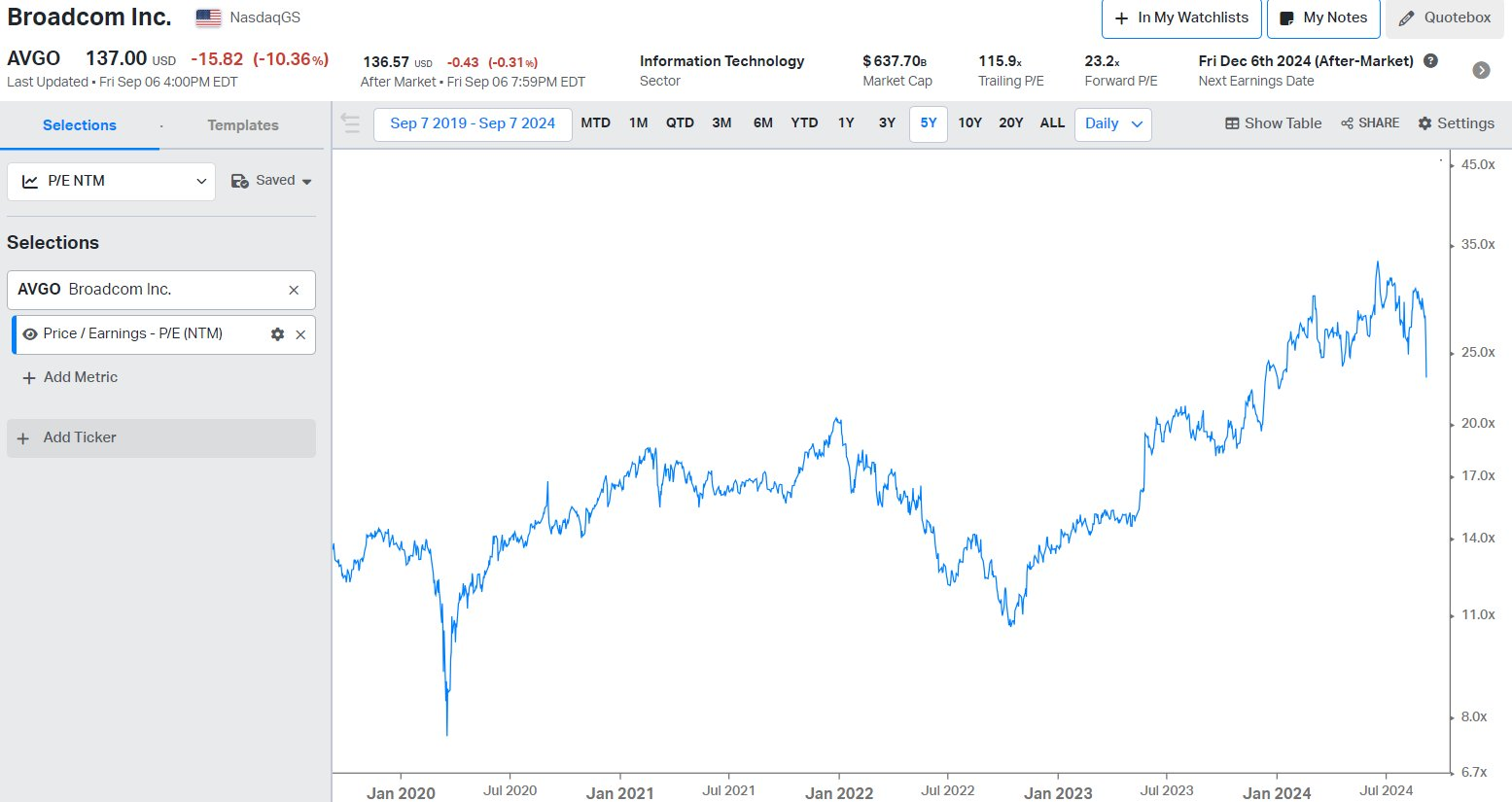Click the Jan 2022 x-axis label
The height and width of the screenshot is (802, 1512).
pyautogui.click(x=839, y=793)
